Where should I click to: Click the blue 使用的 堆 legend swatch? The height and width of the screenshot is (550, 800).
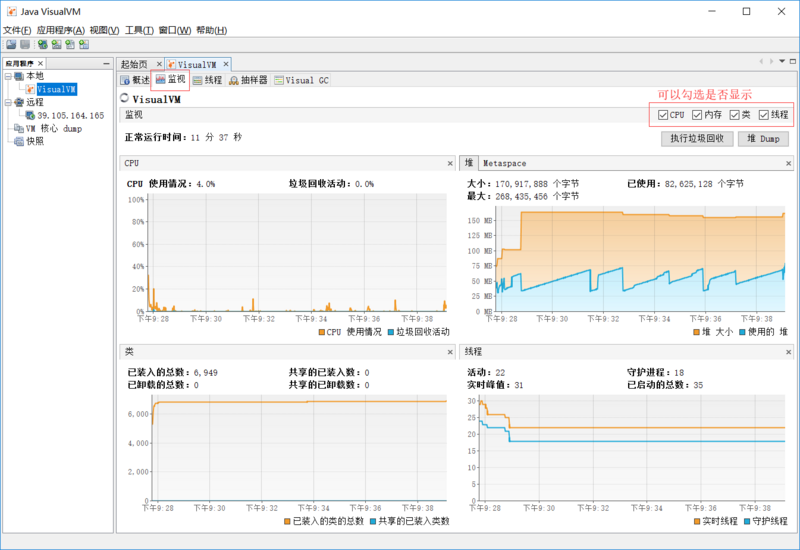(742, 332)
